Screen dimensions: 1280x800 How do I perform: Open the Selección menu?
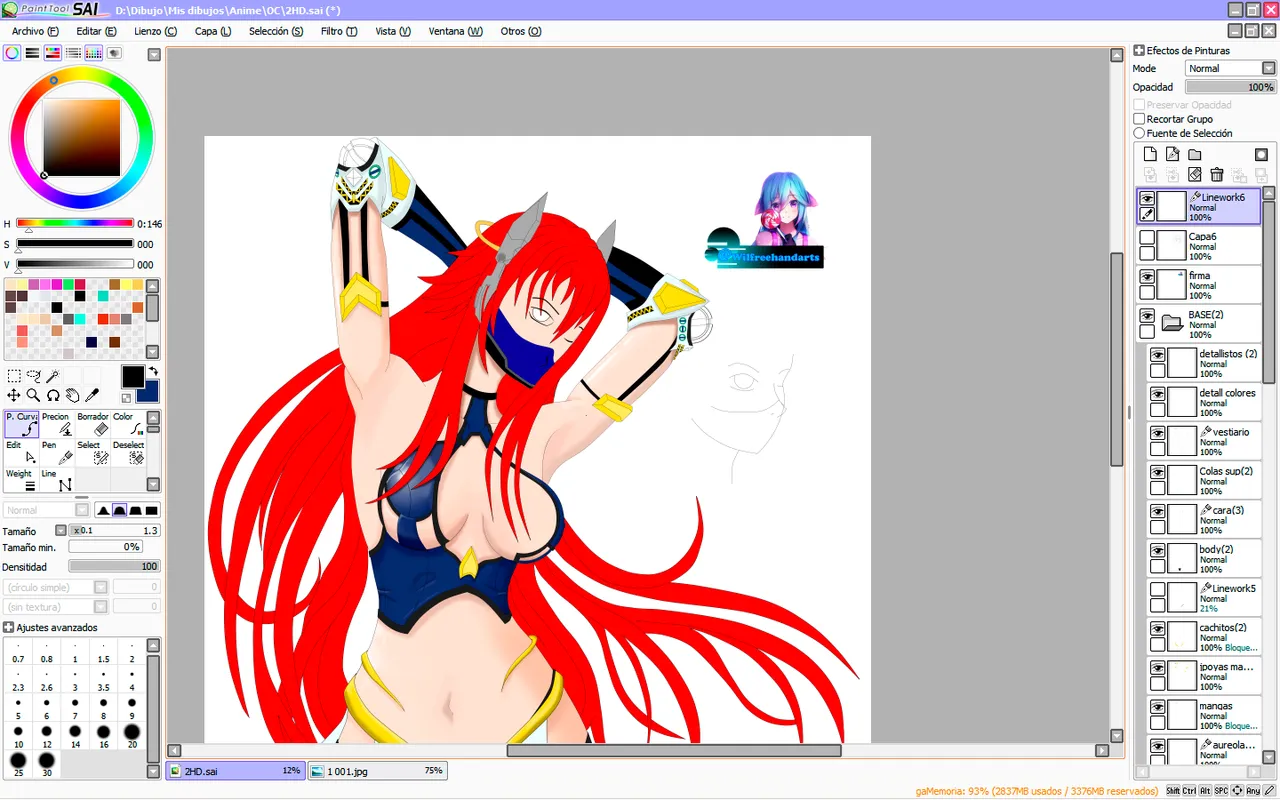click(276, 31)
